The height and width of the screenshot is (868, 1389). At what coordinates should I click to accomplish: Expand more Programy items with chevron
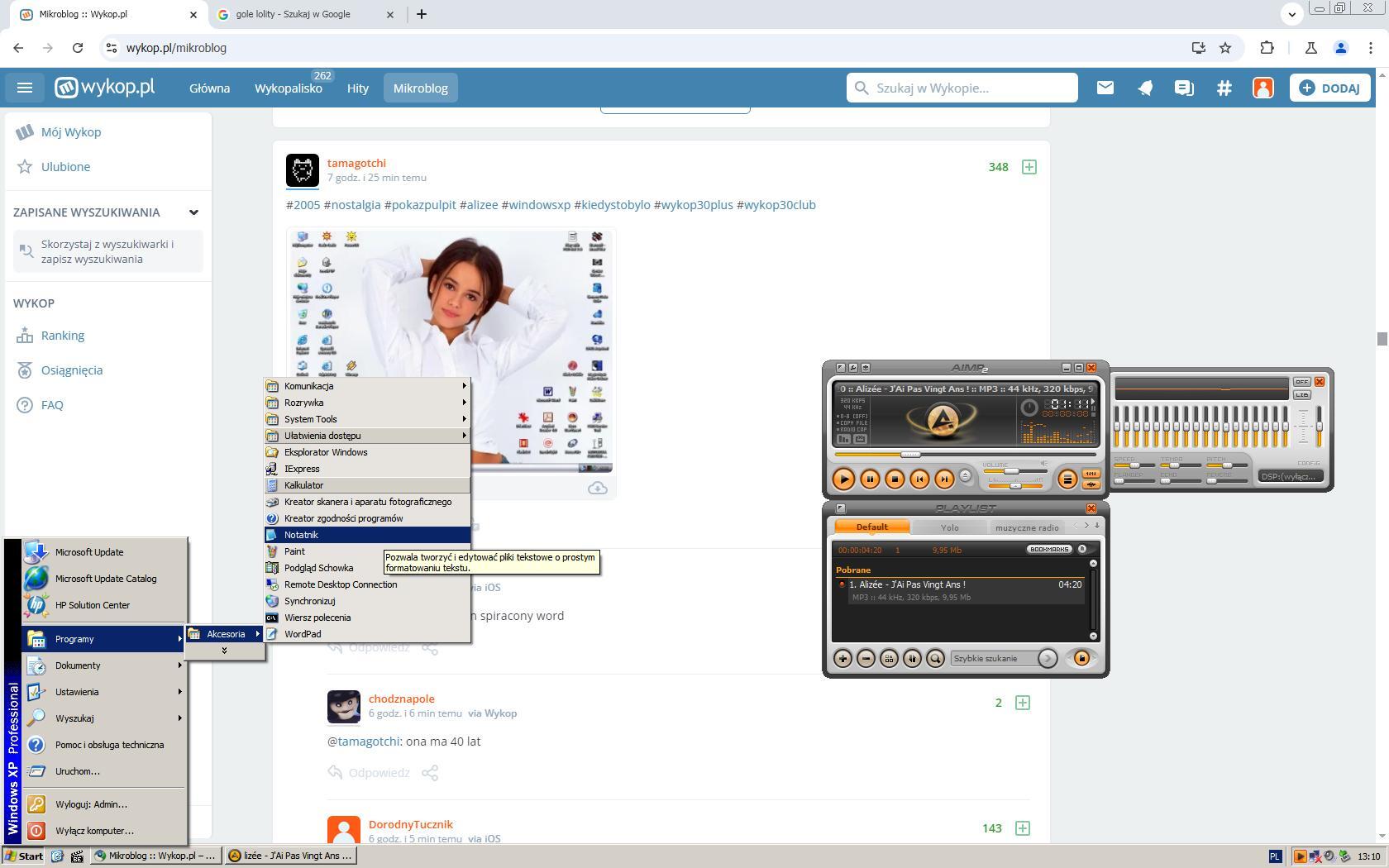(x=224, y=651)
